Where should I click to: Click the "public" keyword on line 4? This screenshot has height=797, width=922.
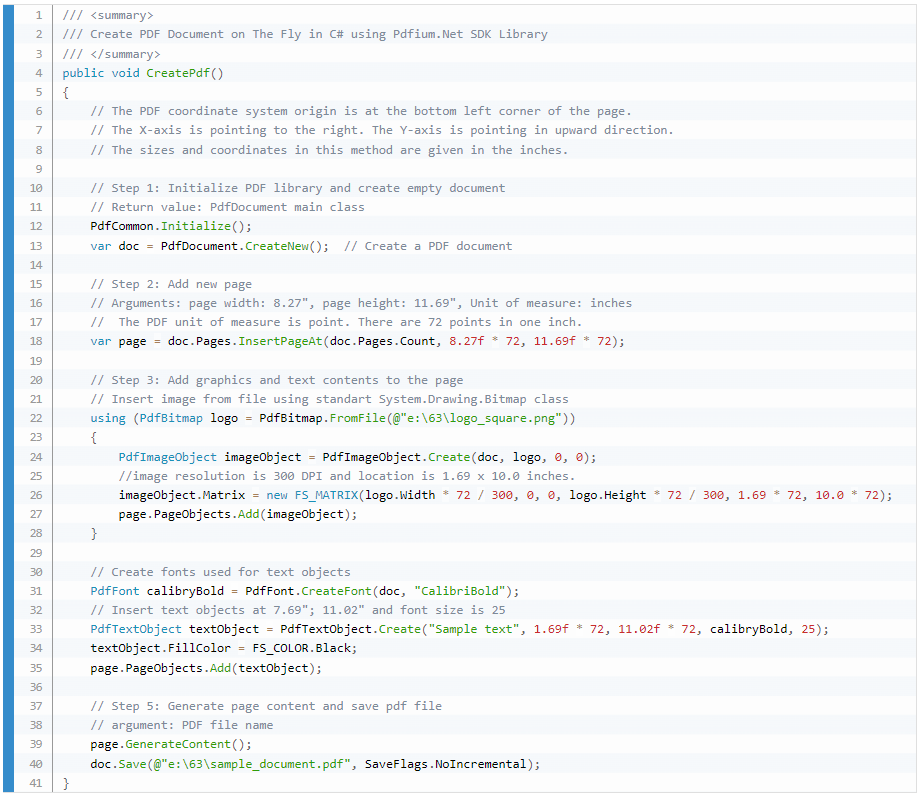click(x=83, y=73)
